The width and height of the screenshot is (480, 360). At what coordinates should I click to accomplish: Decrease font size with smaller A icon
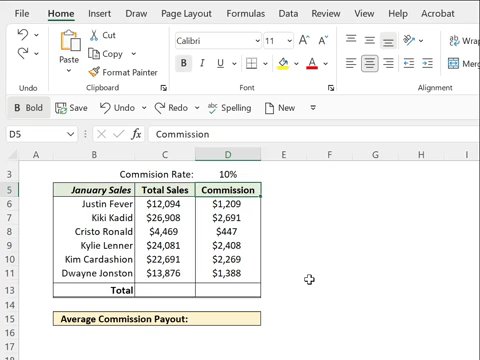pyautogui.click(x=323, y=40)
